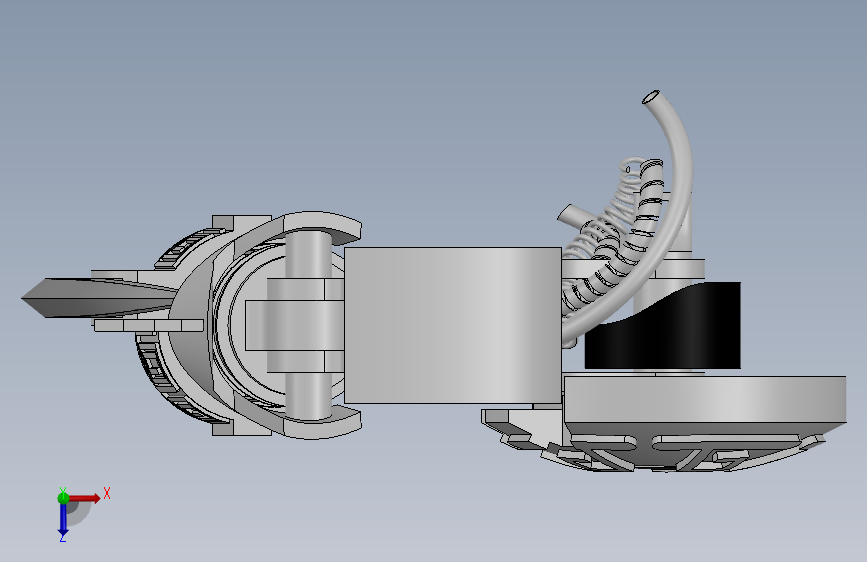The height and width of the screenshot is (562, 867).
Task: Click the blue Z axis arrow of the triad
Action: click(x=63, y=519)
